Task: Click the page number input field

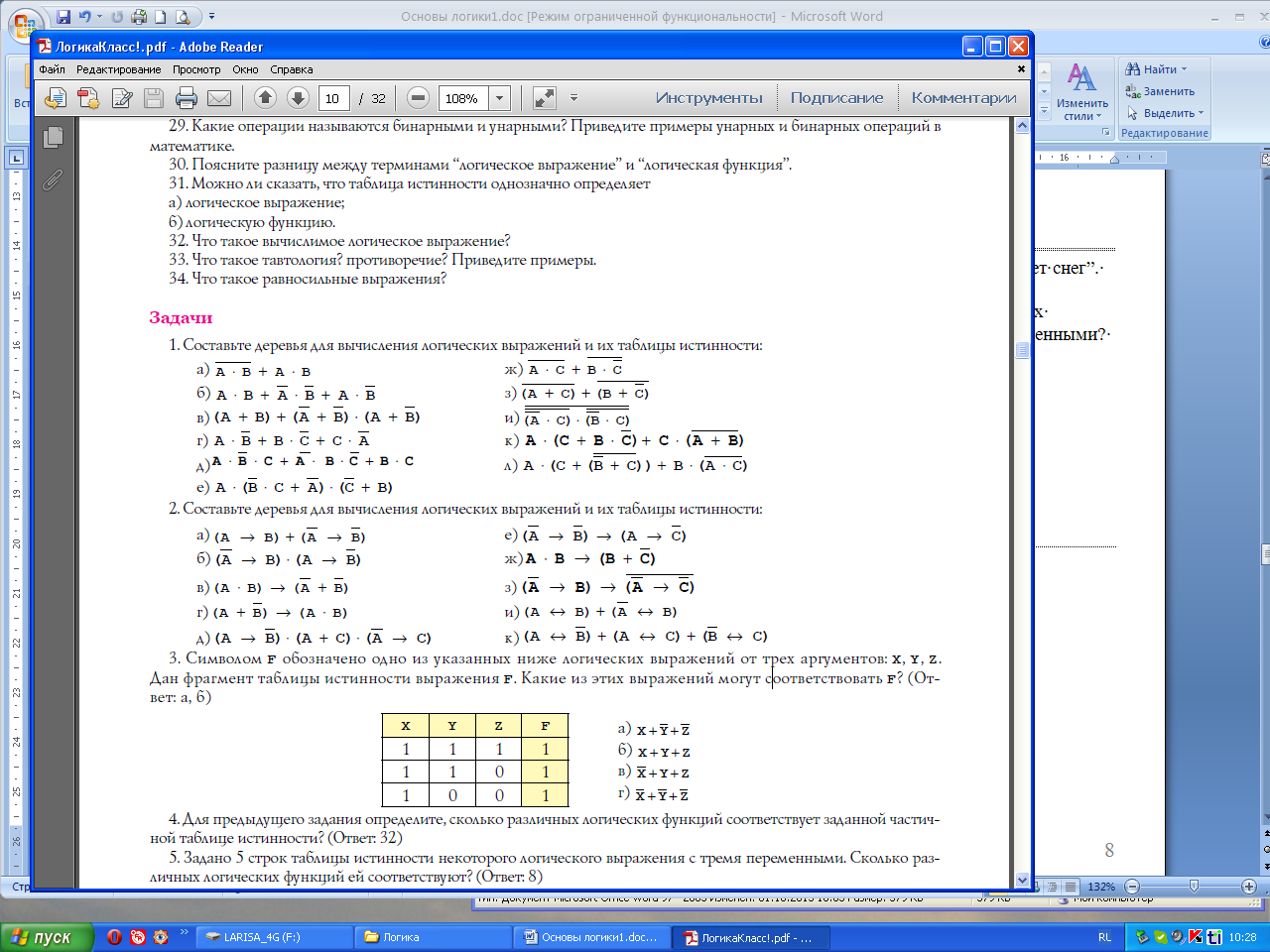Action: click(334, 98)
